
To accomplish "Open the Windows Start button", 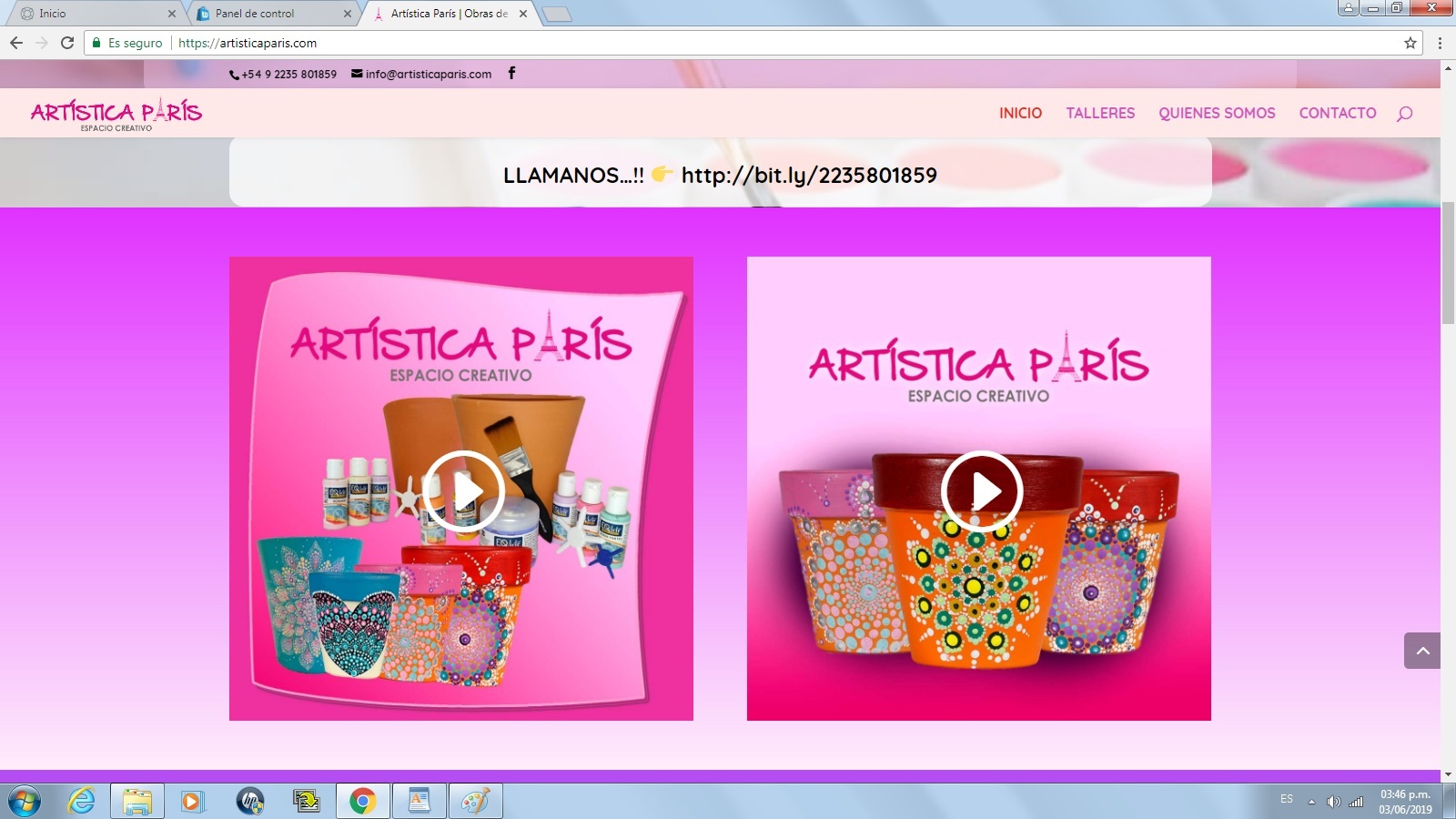I will coord(24,801).
